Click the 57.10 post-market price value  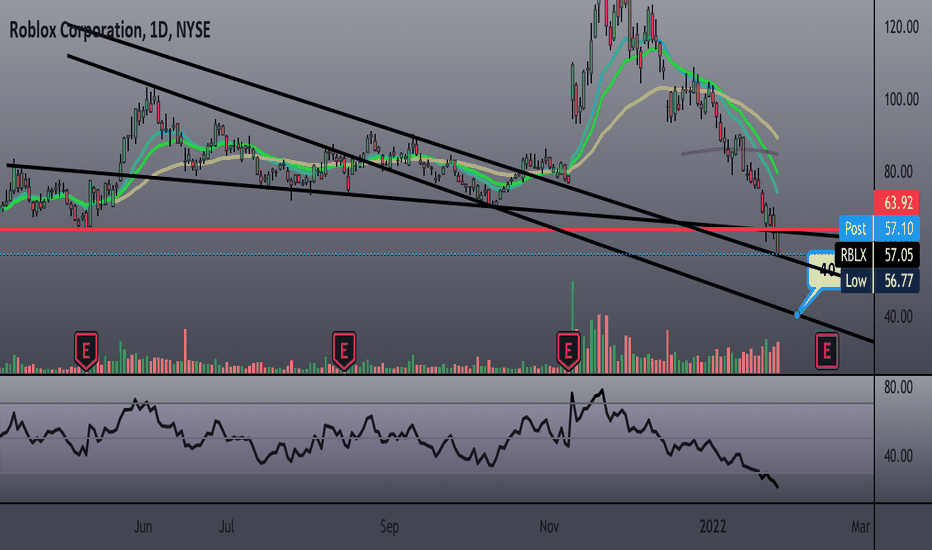[x=897, y=228]
